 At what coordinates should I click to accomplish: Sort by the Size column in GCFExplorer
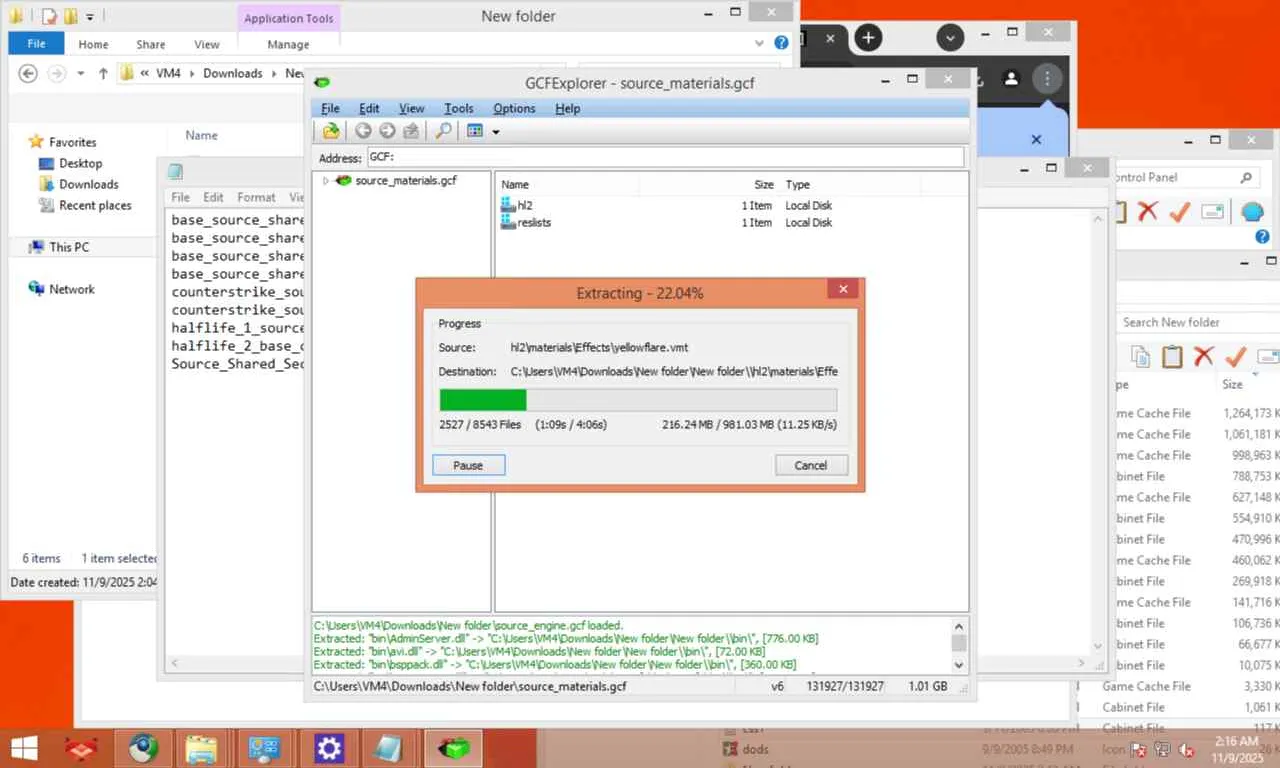(763, 185)
